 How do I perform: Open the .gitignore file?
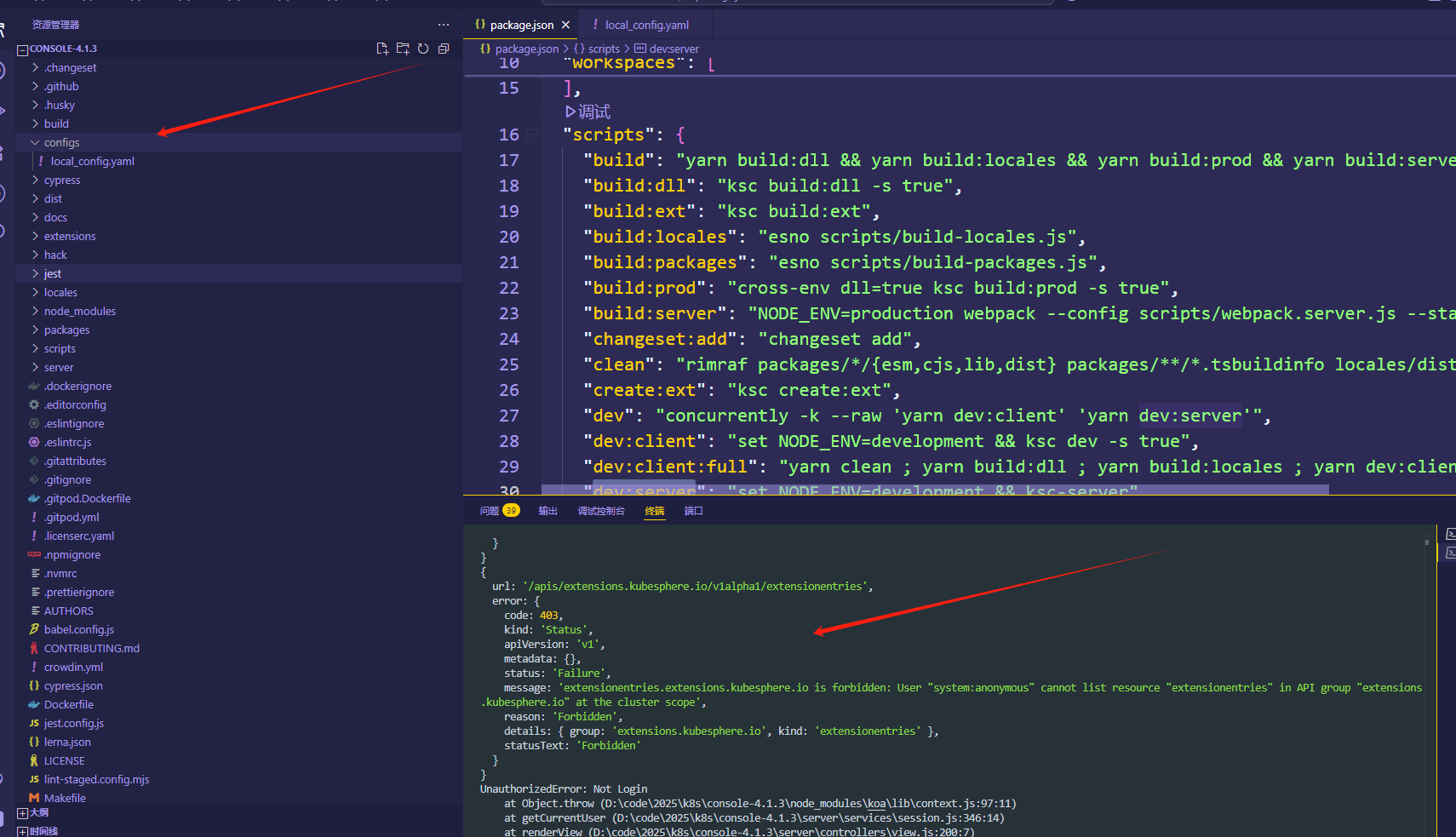(67, 479)
